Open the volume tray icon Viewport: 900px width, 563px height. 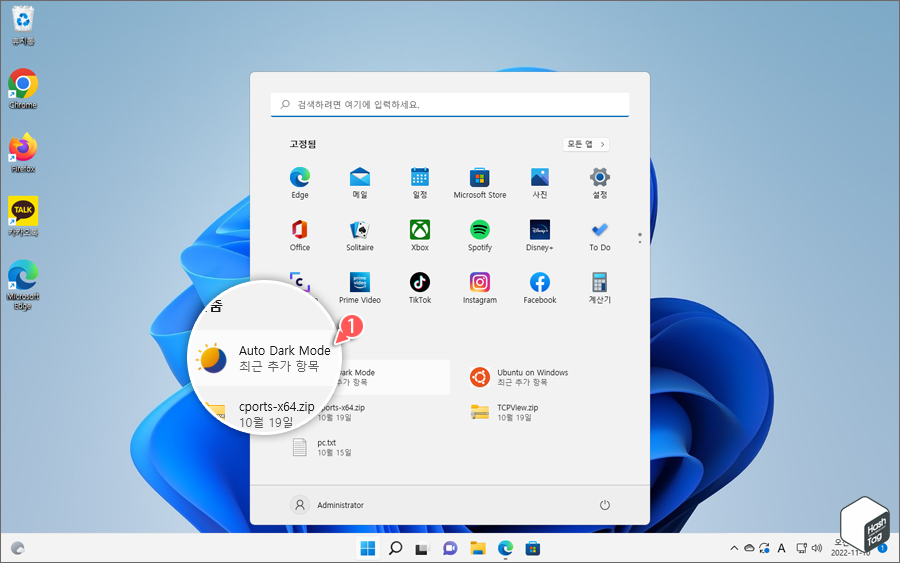point(817,549)
